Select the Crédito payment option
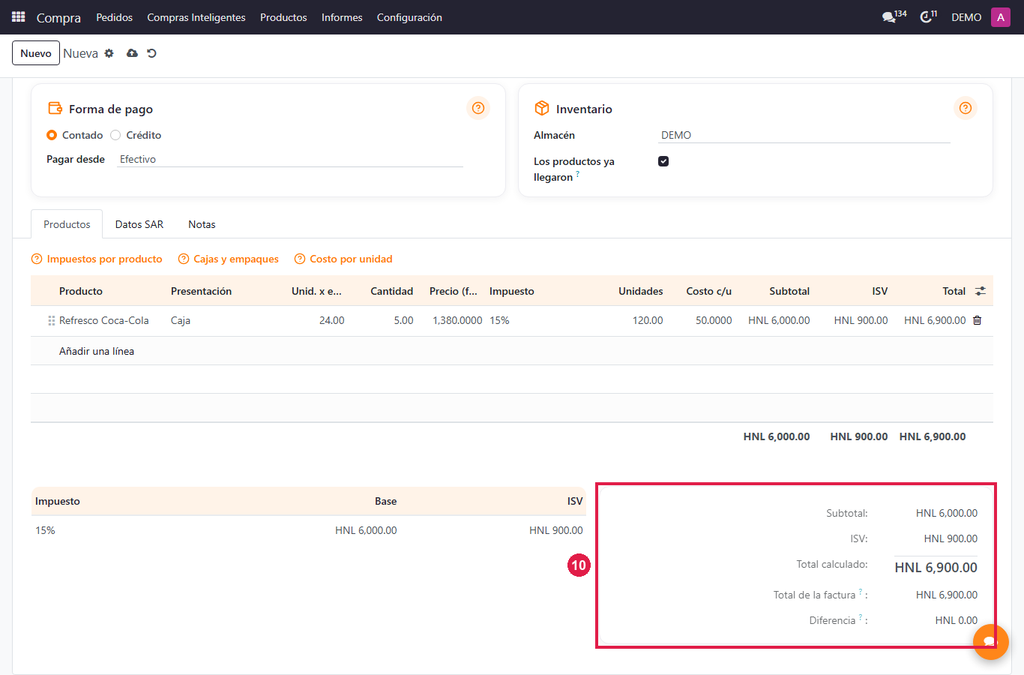 tap(116, 135)
